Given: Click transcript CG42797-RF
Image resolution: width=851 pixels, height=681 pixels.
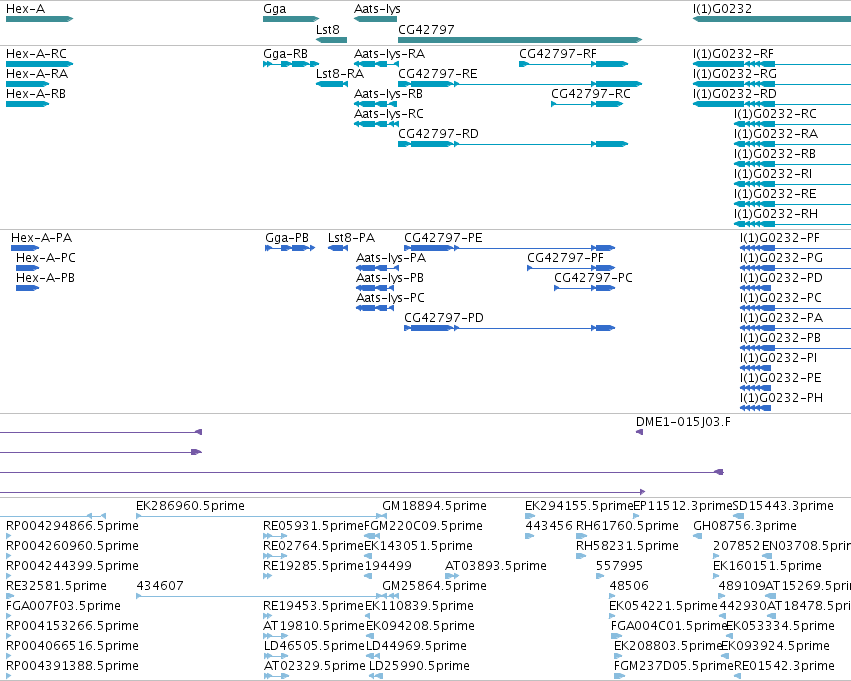Looking at the screenshot, I should tap(574, 64).
